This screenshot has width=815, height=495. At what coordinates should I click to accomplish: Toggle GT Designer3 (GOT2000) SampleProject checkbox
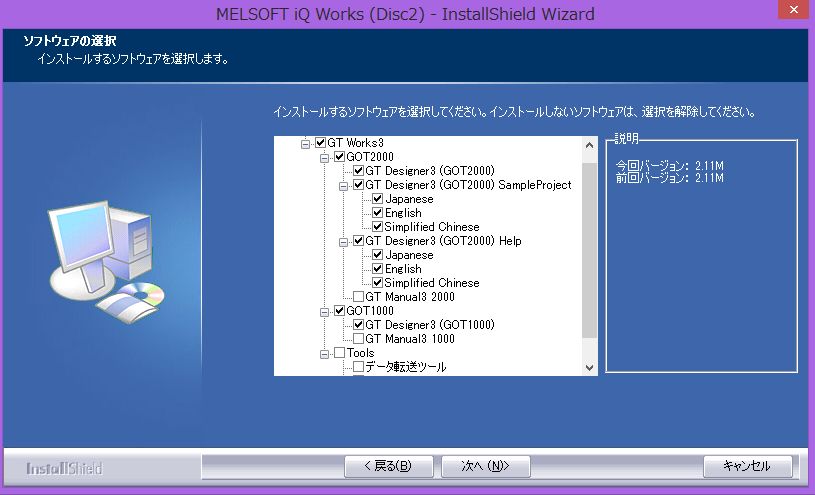tap(359, 185)
